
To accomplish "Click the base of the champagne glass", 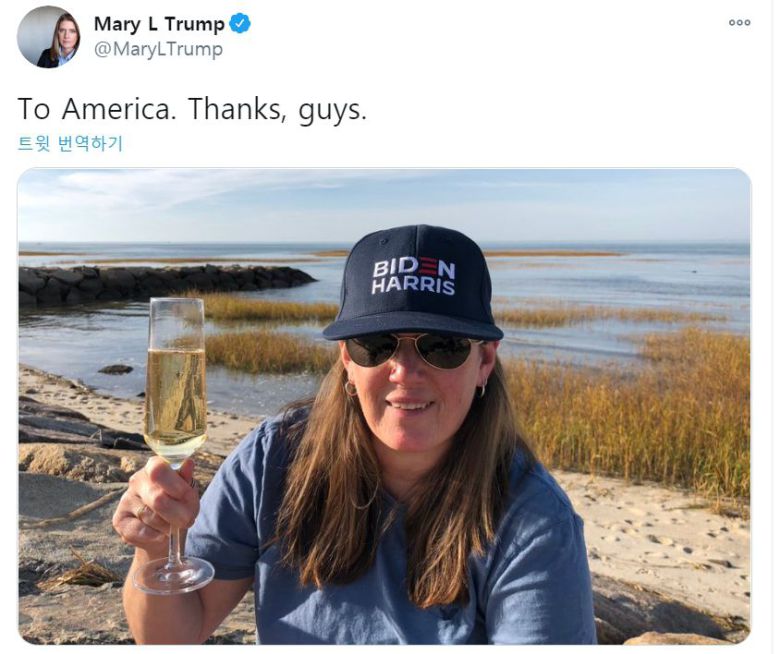I will [173, 575].
